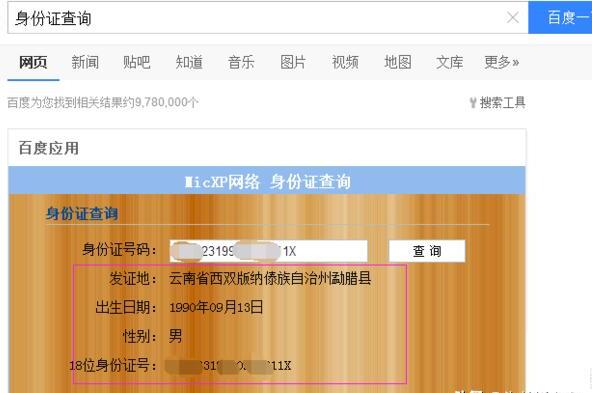Open the 视频 tab
This screenshot has width=592, height=393.
click(345, 62)
